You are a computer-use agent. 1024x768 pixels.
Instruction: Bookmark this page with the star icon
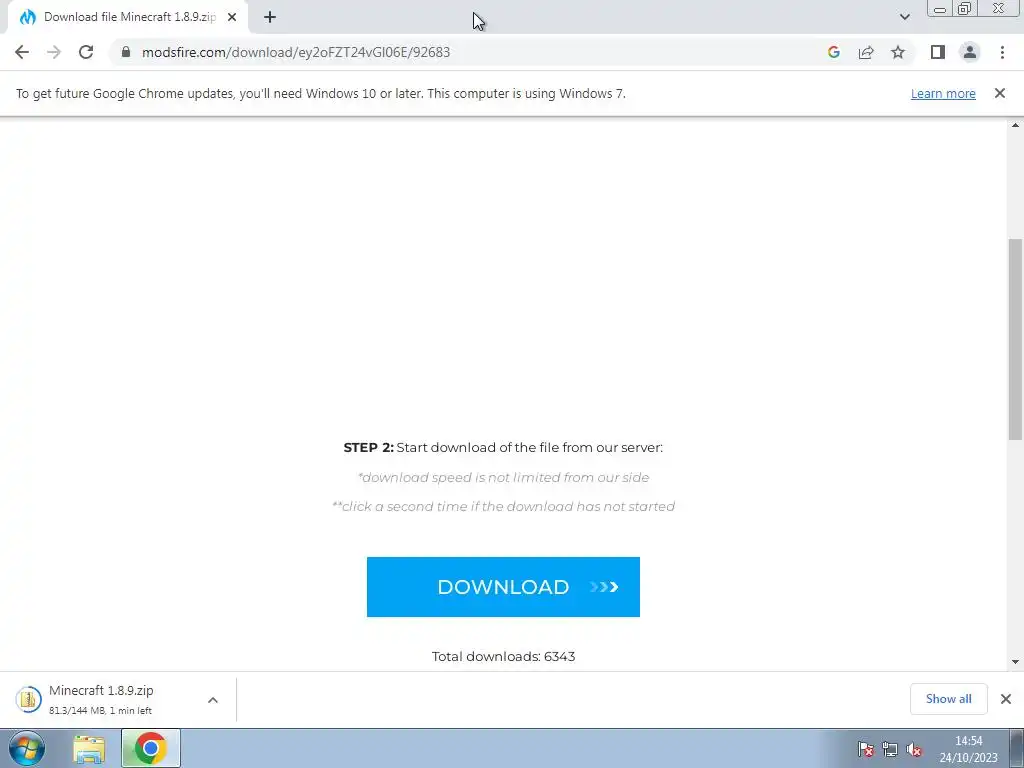click(898, 52)
